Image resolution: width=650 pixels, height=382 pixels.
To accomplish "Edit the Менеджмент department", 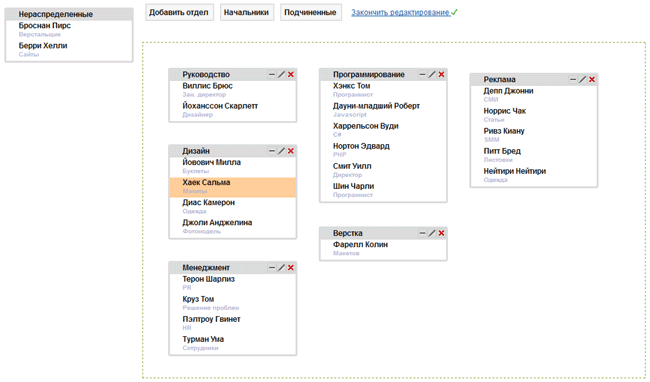I will point(281,268).
